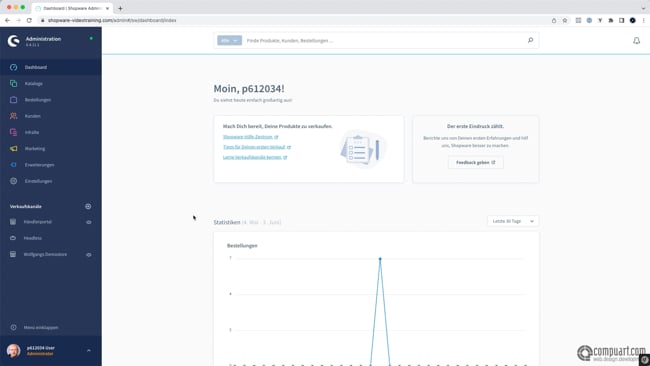650x366 pixels.
Task: Expand the p612034 user menu chevron
Action: pyautogui.click(x=89, y=351)
